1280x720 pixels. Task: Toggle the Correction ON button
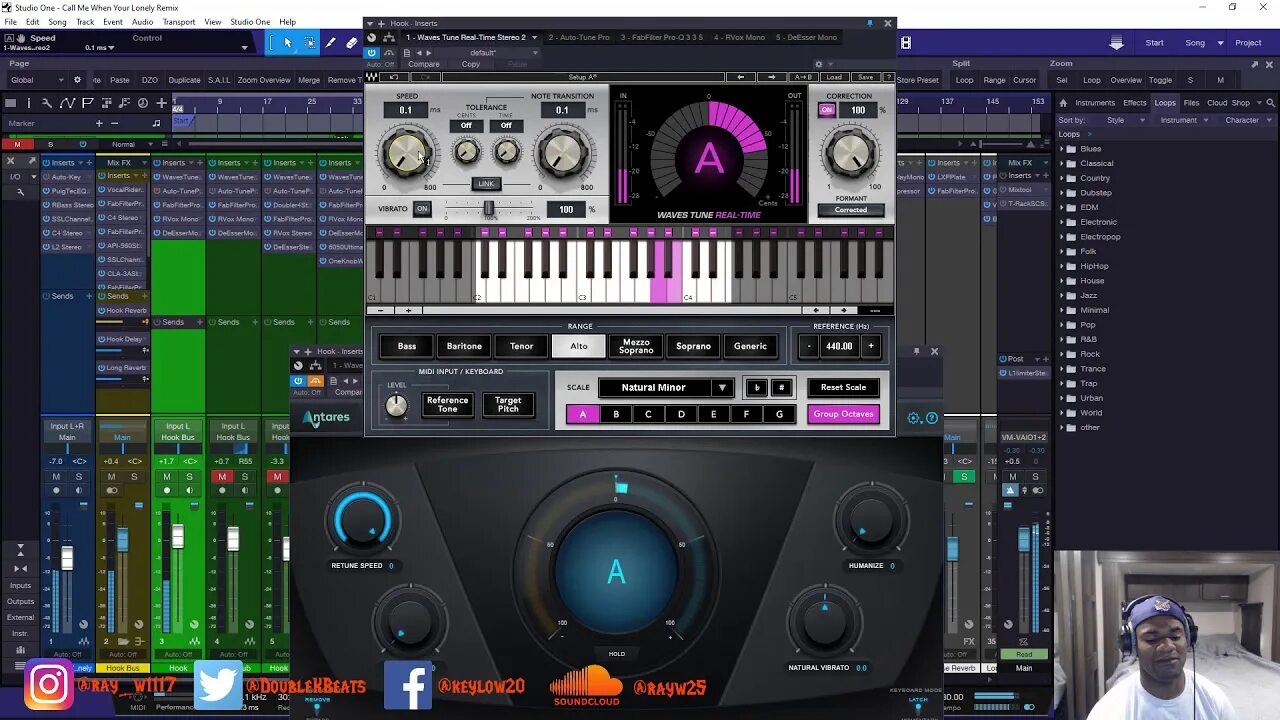(827, 110)
